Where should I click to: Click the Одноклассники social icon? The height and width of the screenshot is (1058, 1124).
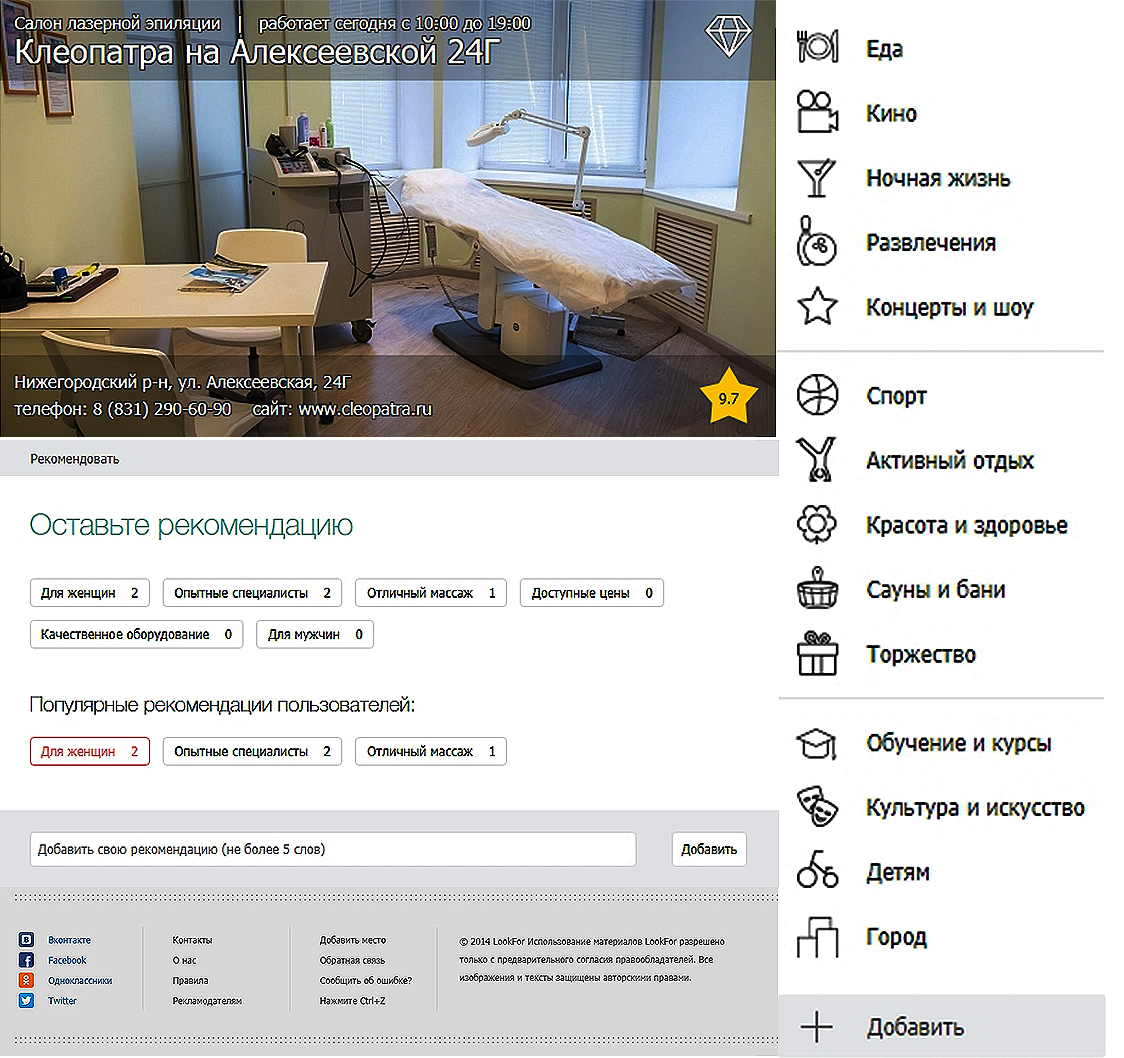[x=27, y=980]
